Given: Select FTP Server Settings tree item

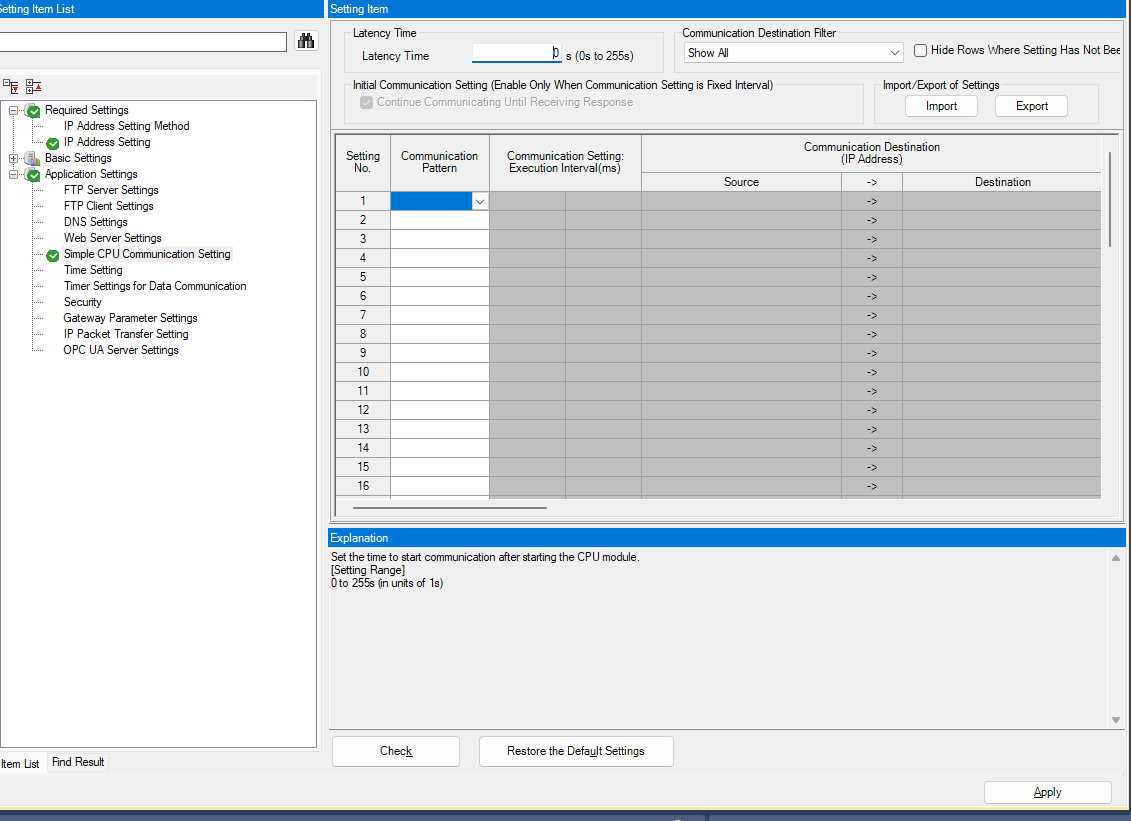Looking at the screenshot, I should click(x=111, y=190).
